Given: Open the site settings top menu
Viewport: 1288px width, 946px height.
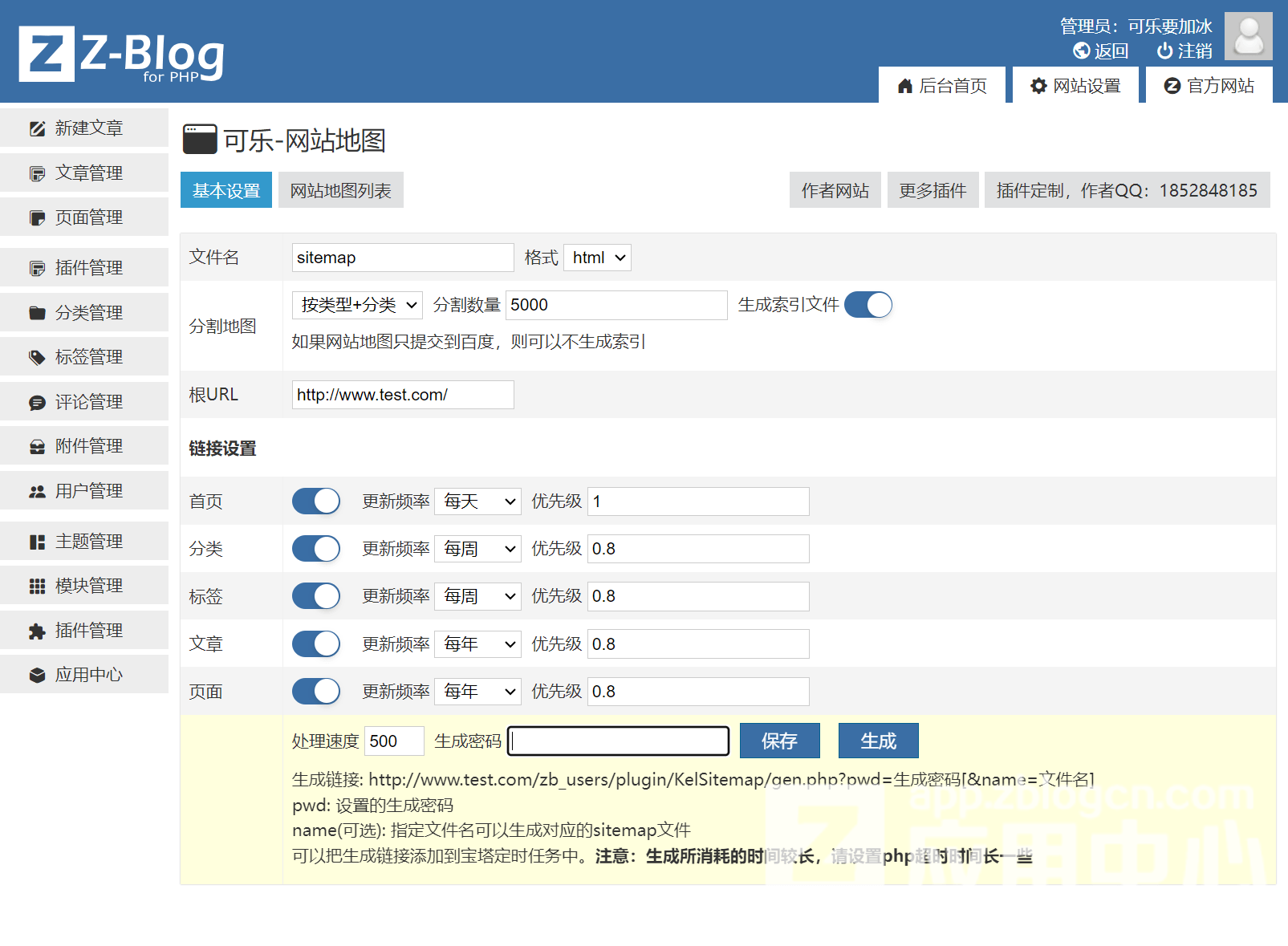Looking at the screenshot, I should (x=1075, y=86).
